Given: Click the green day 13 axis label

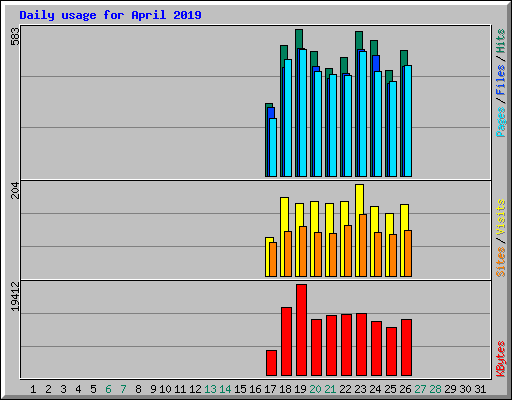Looking at the screenshot, I should click(210, 389).
